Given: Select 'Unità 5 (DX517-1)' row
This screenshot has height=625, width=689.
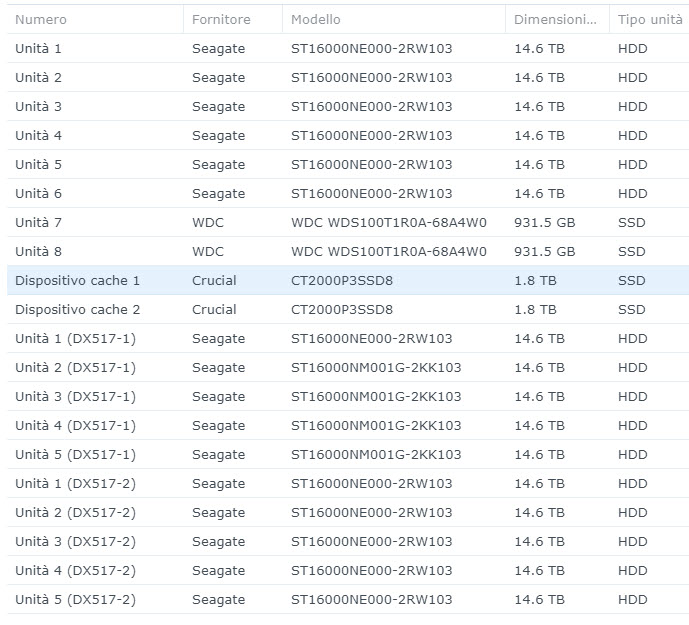Looking at the screenshot, I should click(x=348, y=454).
